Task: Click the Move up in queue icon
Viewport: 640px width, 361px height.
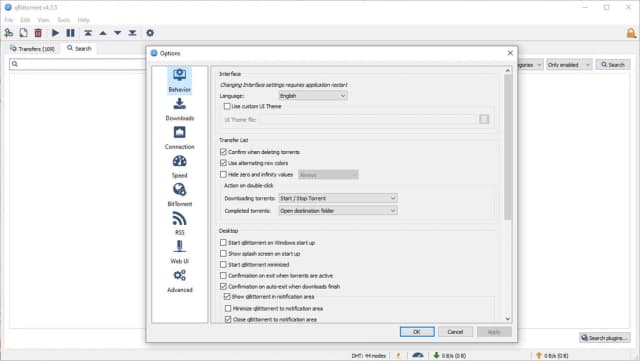Action: point(103,33)
